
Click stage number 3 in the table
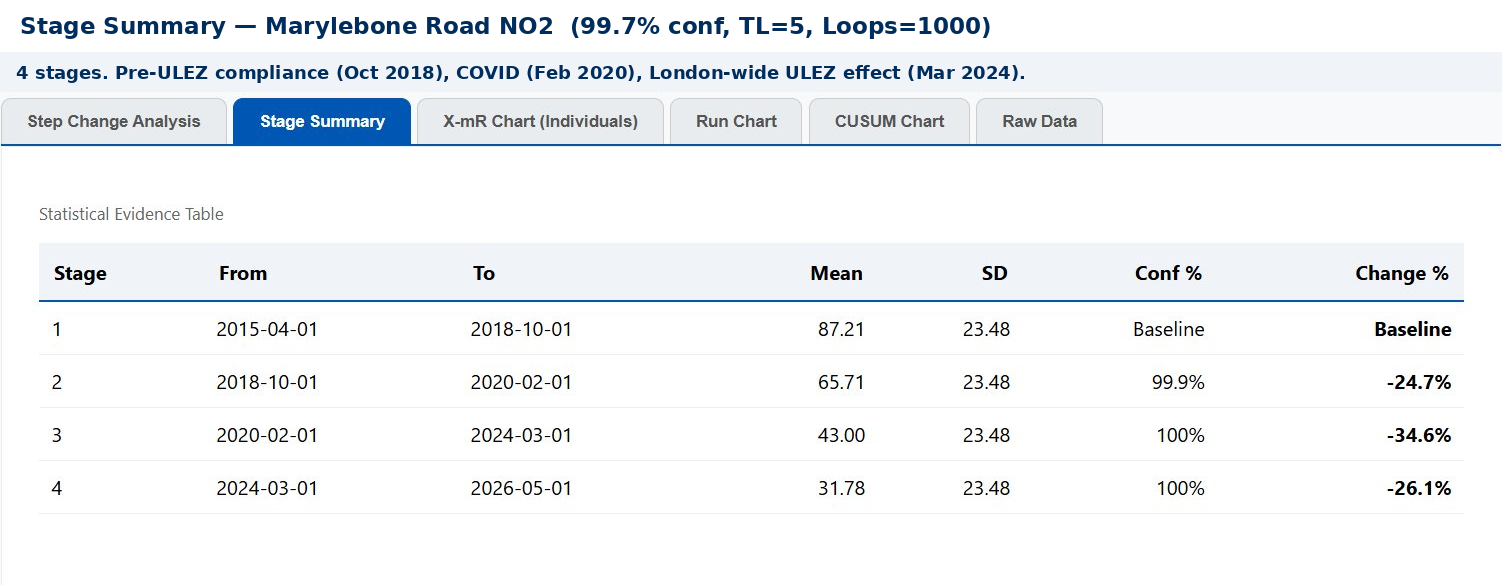57,435
